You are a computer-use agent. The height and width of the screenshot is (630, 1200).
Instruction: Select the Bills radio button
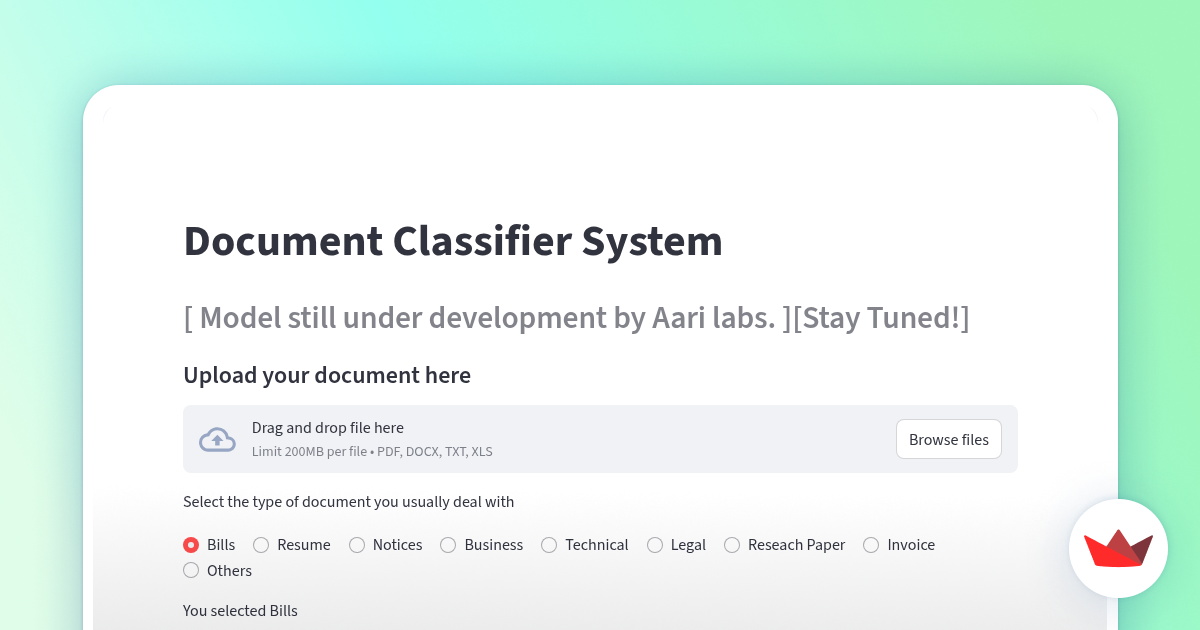click(190, 544)
